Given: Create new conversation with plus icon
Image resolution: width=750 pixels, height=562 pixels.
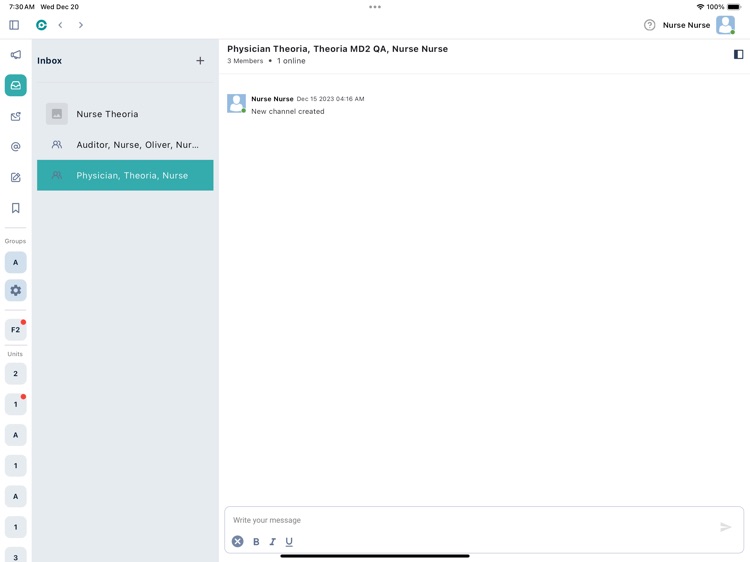Looking at the screenshot, I should click(x=200, y=61).
